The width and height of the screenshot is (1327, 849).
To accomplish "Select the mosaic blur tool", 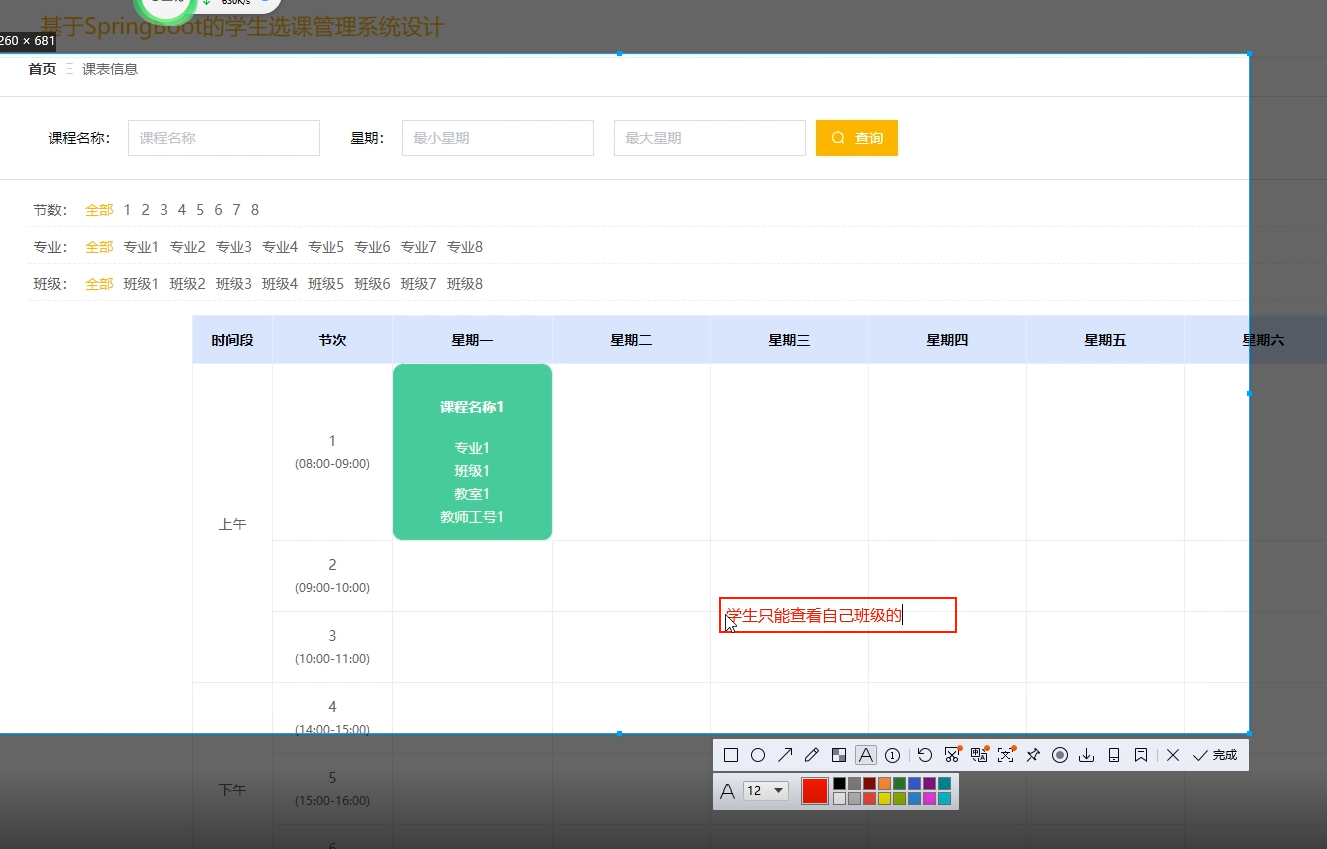I will coord(838,755).
